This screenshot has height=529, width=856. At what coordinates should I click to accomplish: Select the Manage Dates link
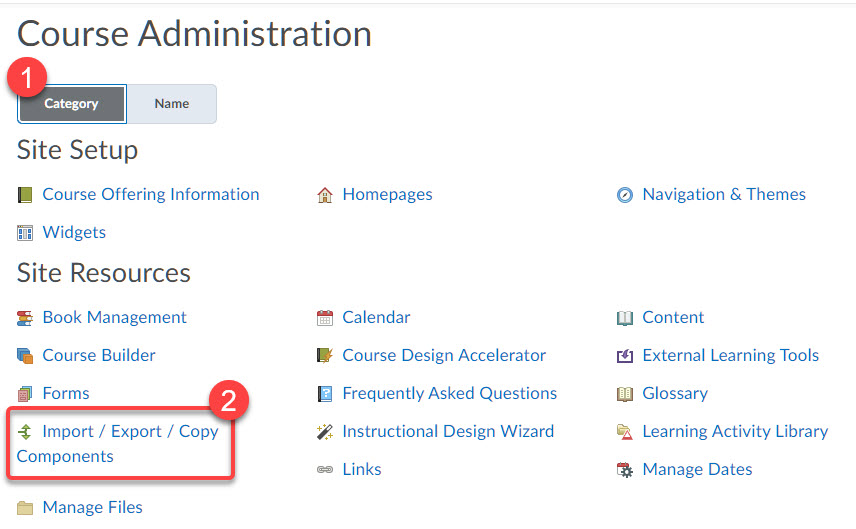(x=697, y=469)
